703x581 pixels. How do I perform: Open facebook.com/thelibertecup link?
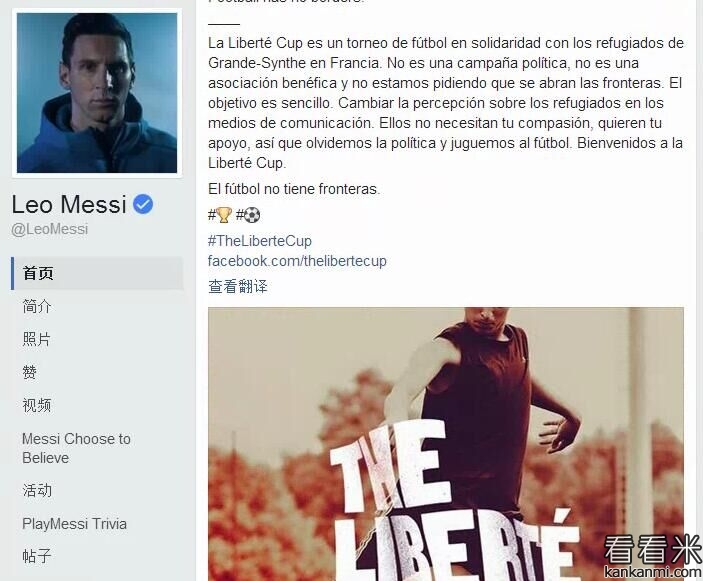[297, 261]
